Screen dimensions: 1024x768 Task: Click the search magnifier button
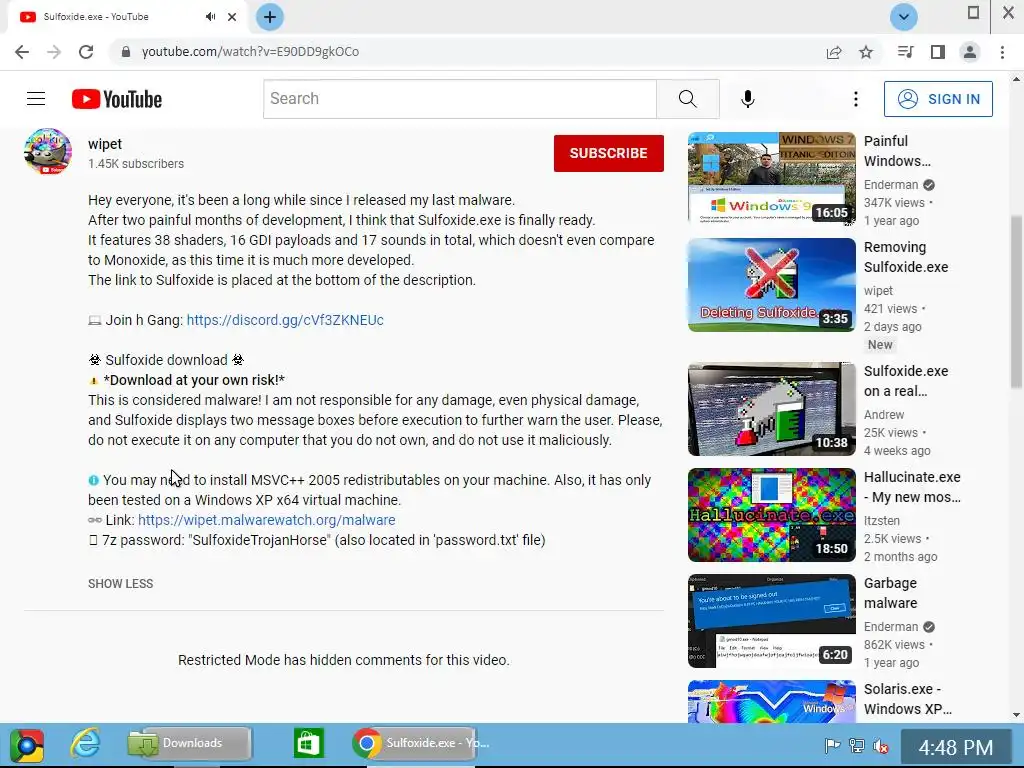pyautogui.click(x=688, y=99)
